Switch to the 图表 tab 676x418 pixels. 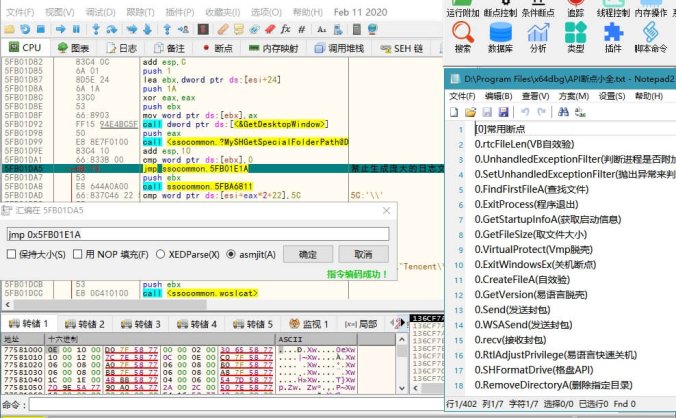click(x=73, y=48)
